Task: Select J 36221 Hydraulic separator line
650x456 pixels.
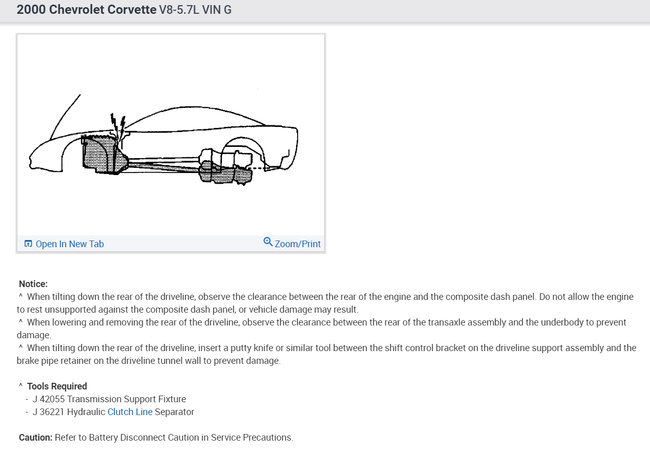Action: [x=113, y=412]
